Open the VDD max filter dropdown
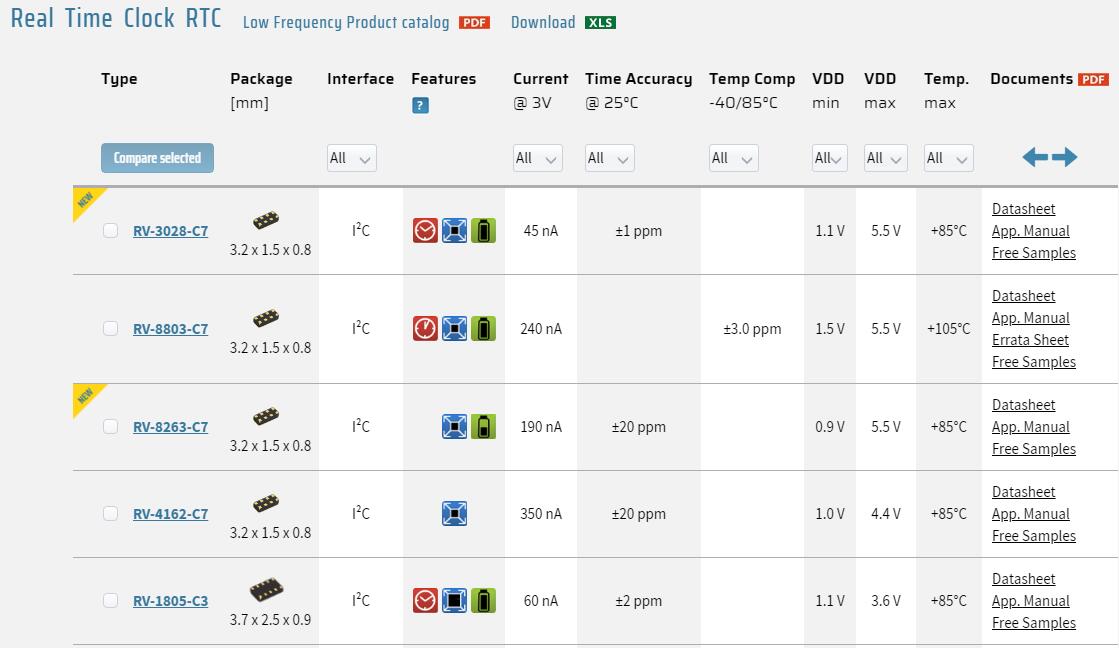The height and width of the screenshot is (648, 1119). [885, 158]
